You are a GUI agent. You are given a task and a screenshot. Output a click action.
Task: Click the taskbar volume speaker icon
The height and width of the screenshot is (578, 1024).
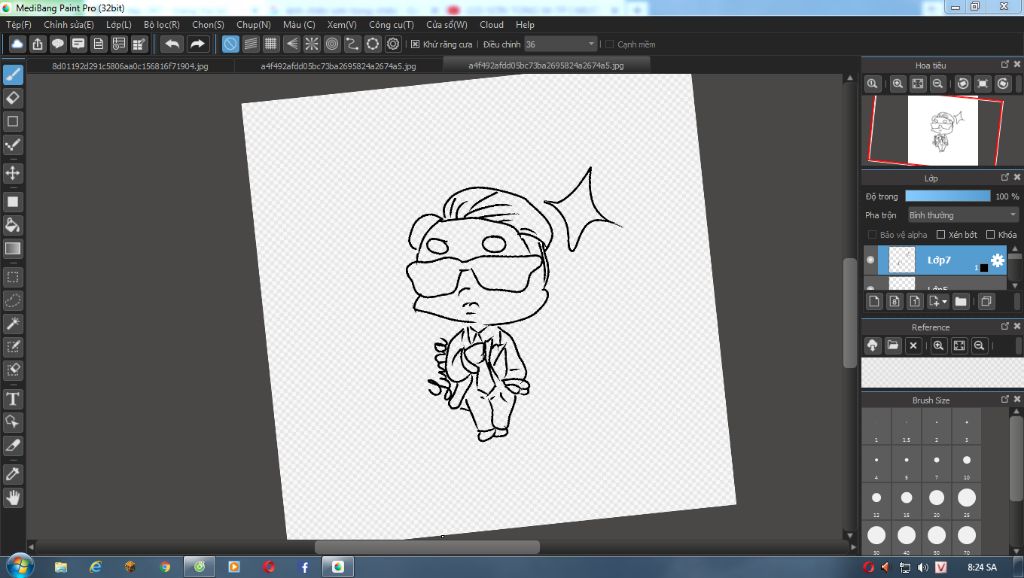[x=922, y=567]
